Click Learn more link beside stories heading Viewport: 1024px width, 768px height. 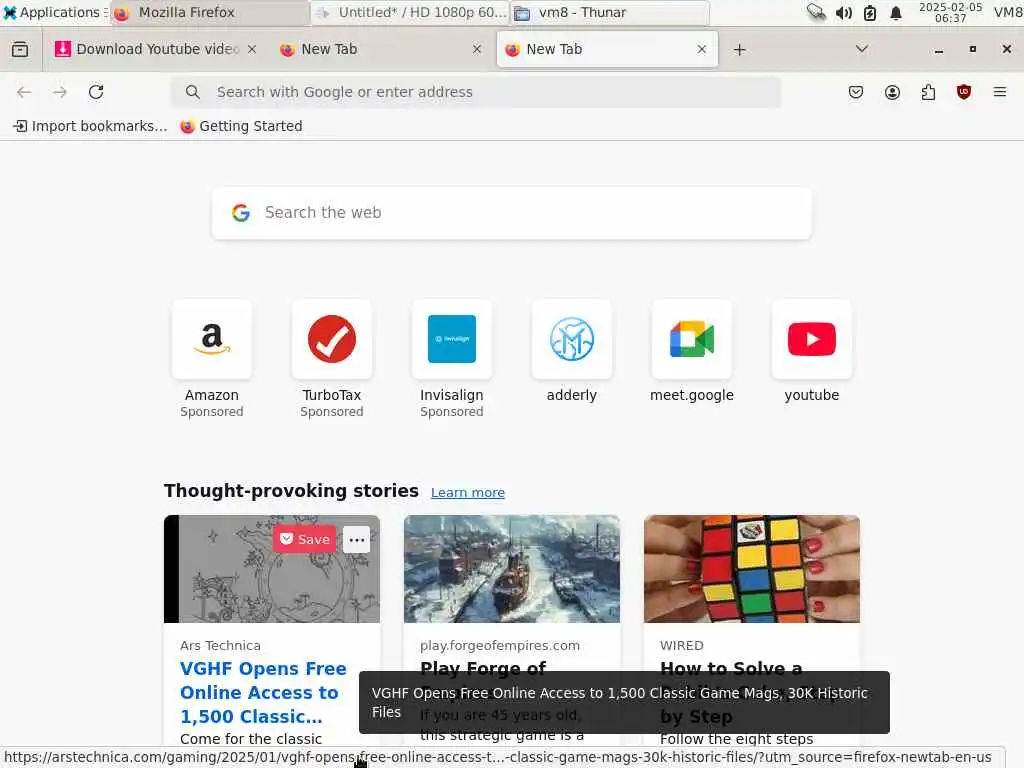[x=468, y=492]
